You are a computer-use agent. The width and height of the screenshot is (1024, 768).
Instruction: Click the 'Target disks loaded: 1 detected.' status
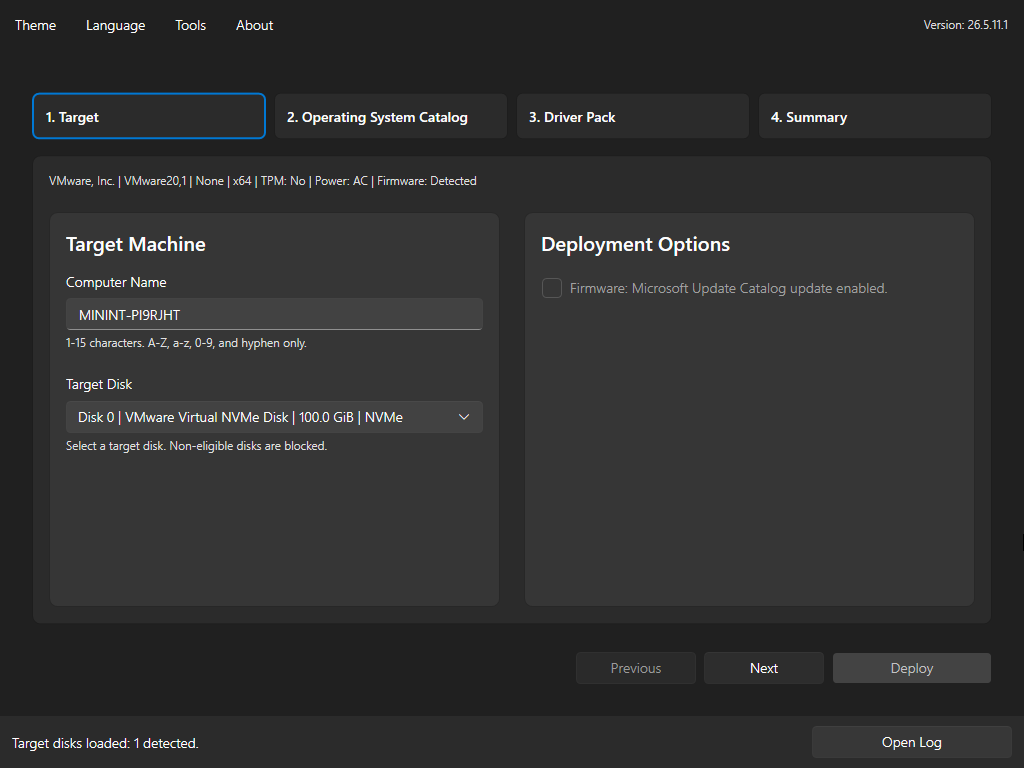[105, 743]
